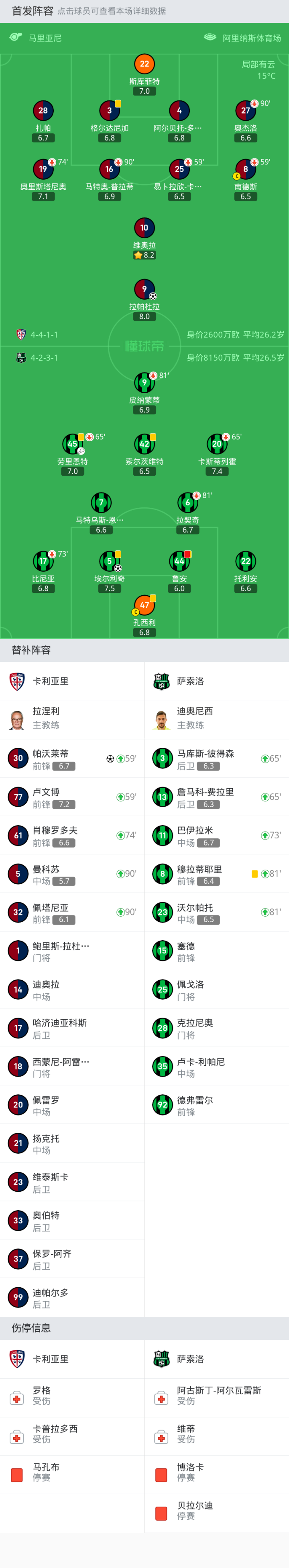Click the Cagliari club crest in substitutes header
The width and height of the screenshot is (289, 1568).
pos(18,681)
